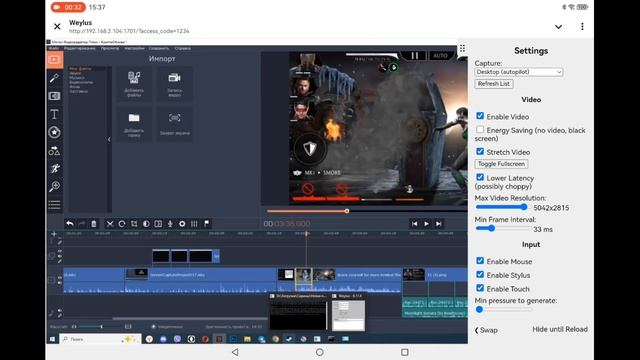The width and height of the screenshot is (640, 360).
Task: Click the Undo arrow in timeline toolbar
Action: click(70, 224)
